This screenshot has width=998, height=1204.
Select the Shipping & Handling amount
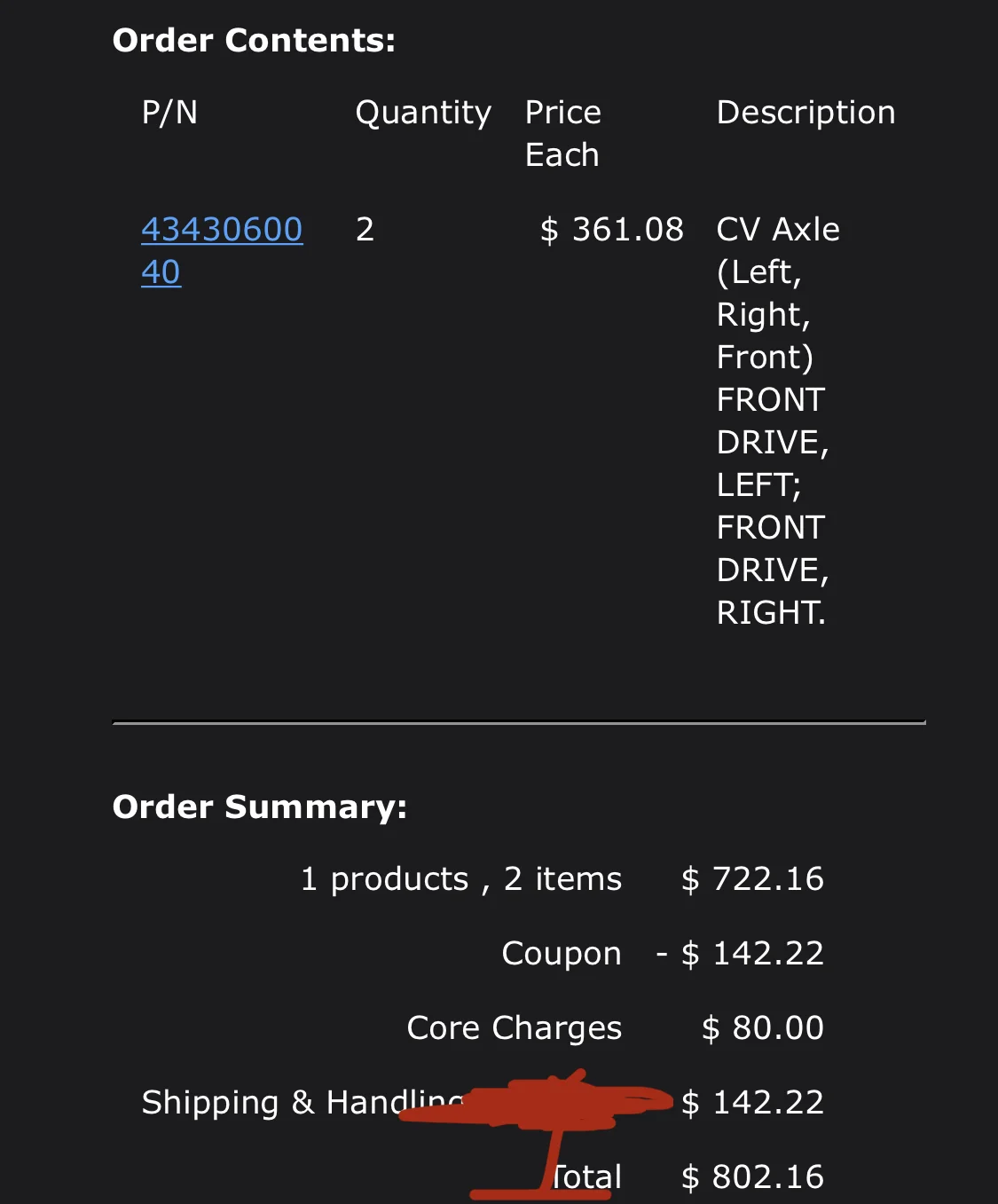point(752,1103)
